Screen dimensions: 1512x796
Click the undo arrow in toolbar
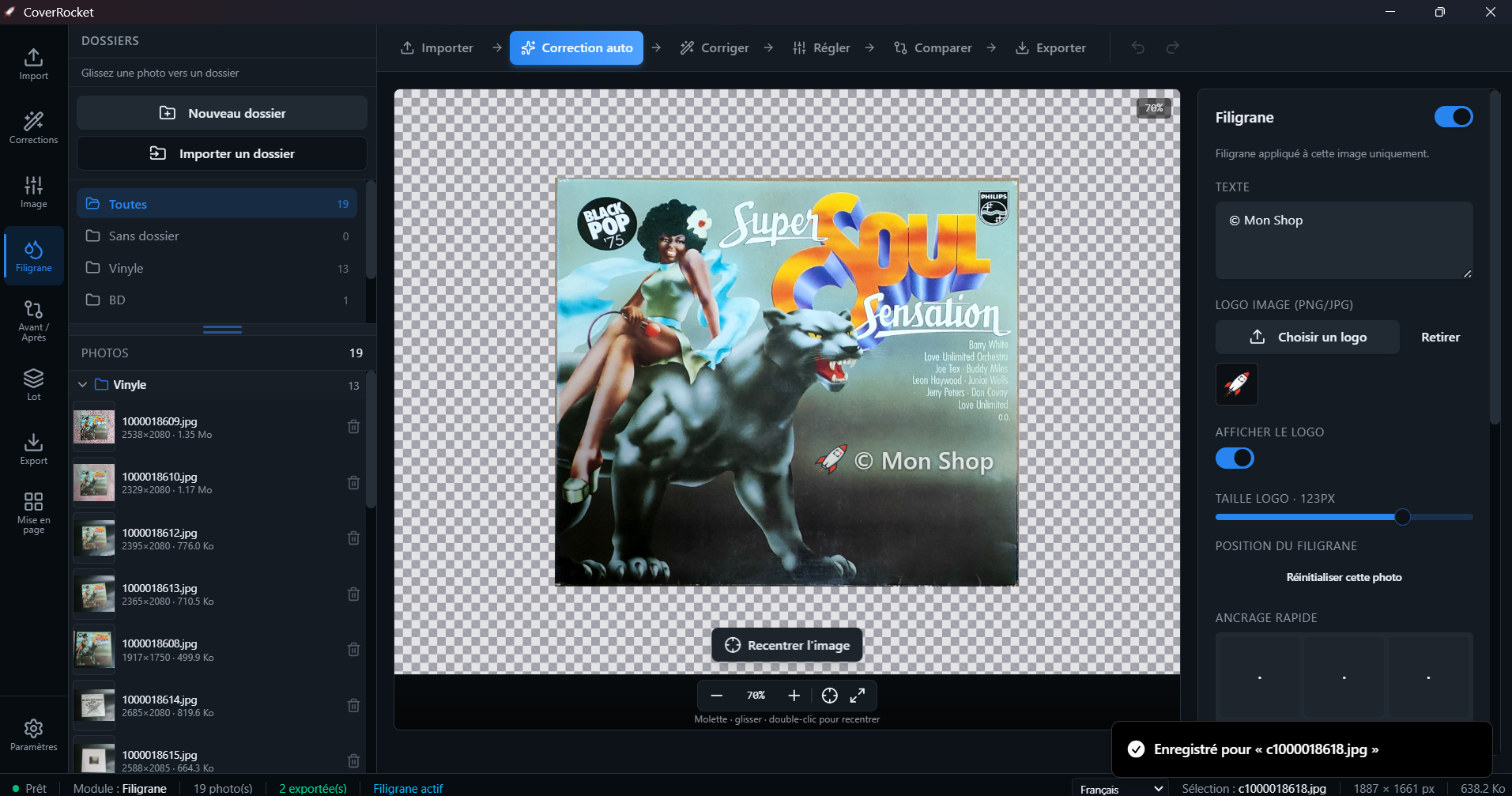click(1138, 47)
